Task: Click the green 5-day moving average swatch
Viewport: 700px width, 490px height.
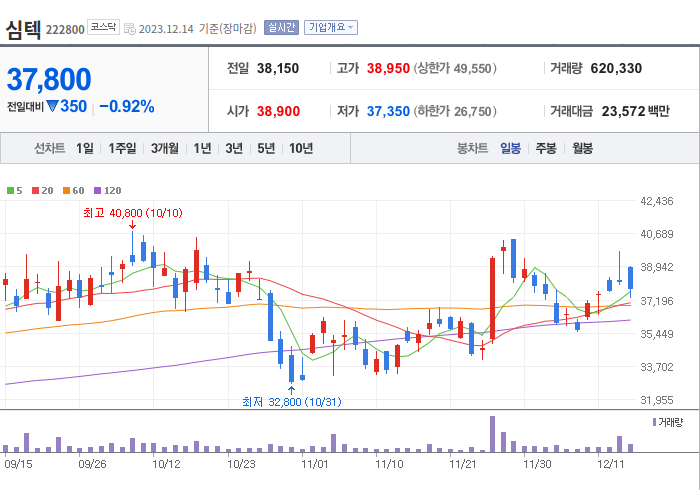Action: [10, 191]
